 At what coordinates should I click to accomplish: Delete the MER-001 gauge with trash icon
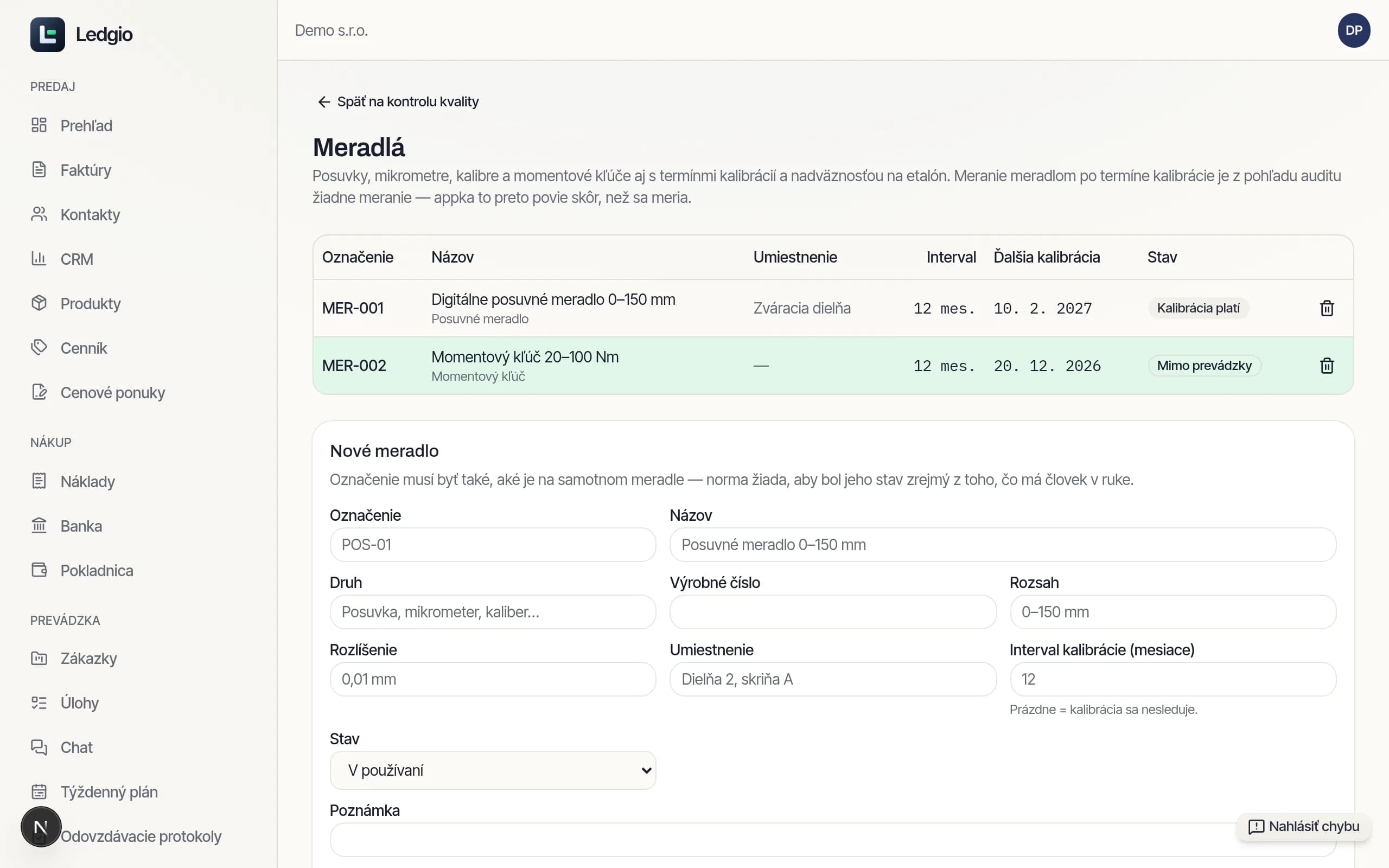click(1327, 308)
